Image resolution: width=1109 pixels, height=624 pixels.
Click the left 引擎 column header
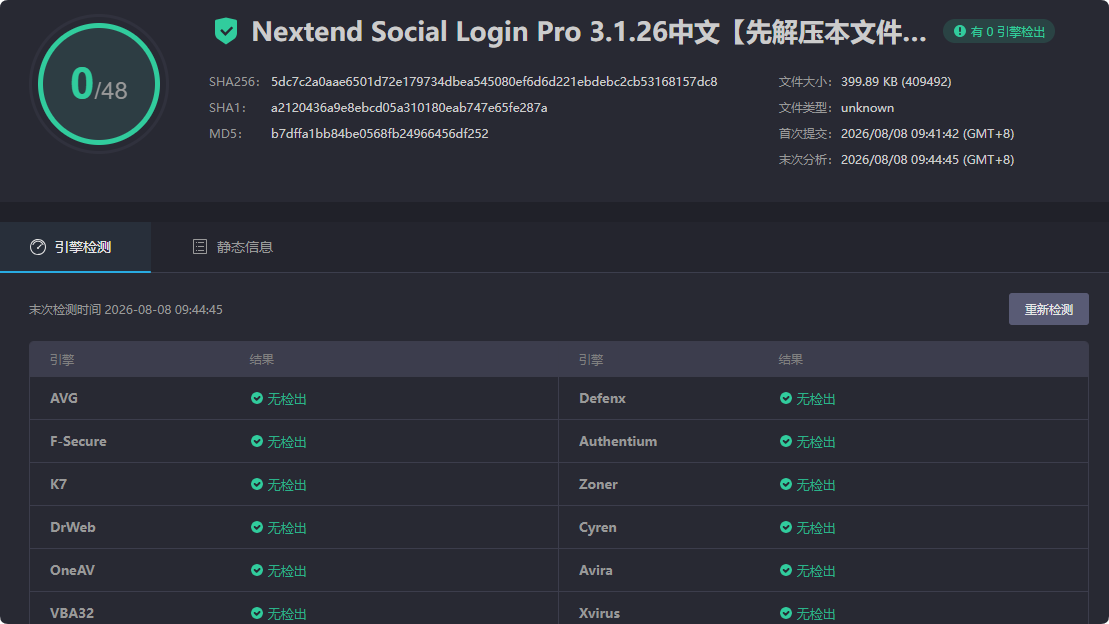[62, 360]
